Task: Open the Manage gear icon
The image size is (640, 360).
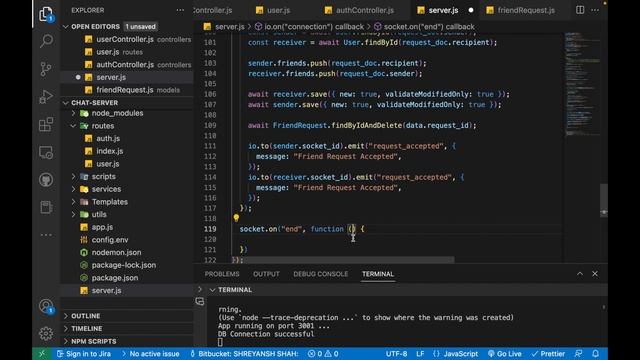Action: click(x=46, y=333)
